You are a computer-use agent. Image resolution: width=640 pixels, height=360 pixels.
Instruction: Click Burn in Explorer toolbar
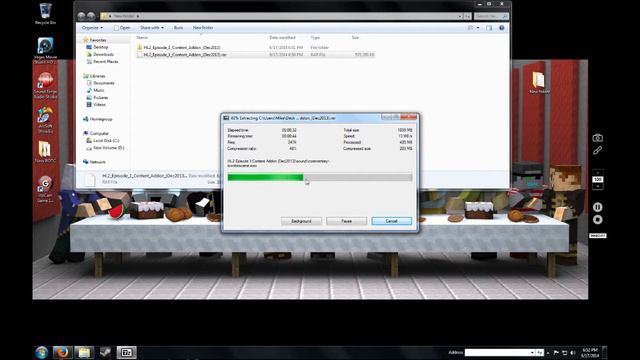(178, 28)
